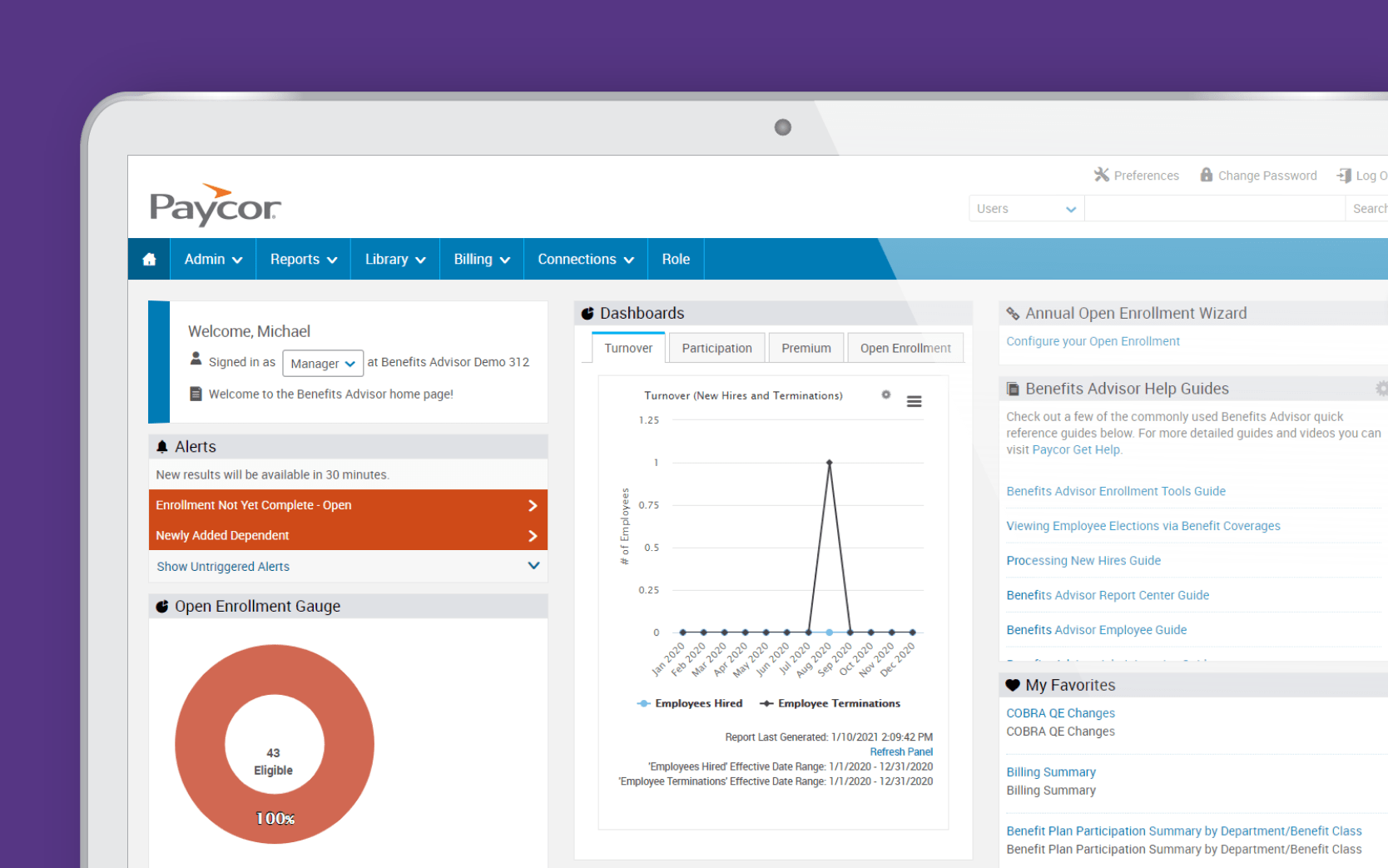Click the Log Out door icon
Screen dimensions: 1388x868
pos(1344,176)
